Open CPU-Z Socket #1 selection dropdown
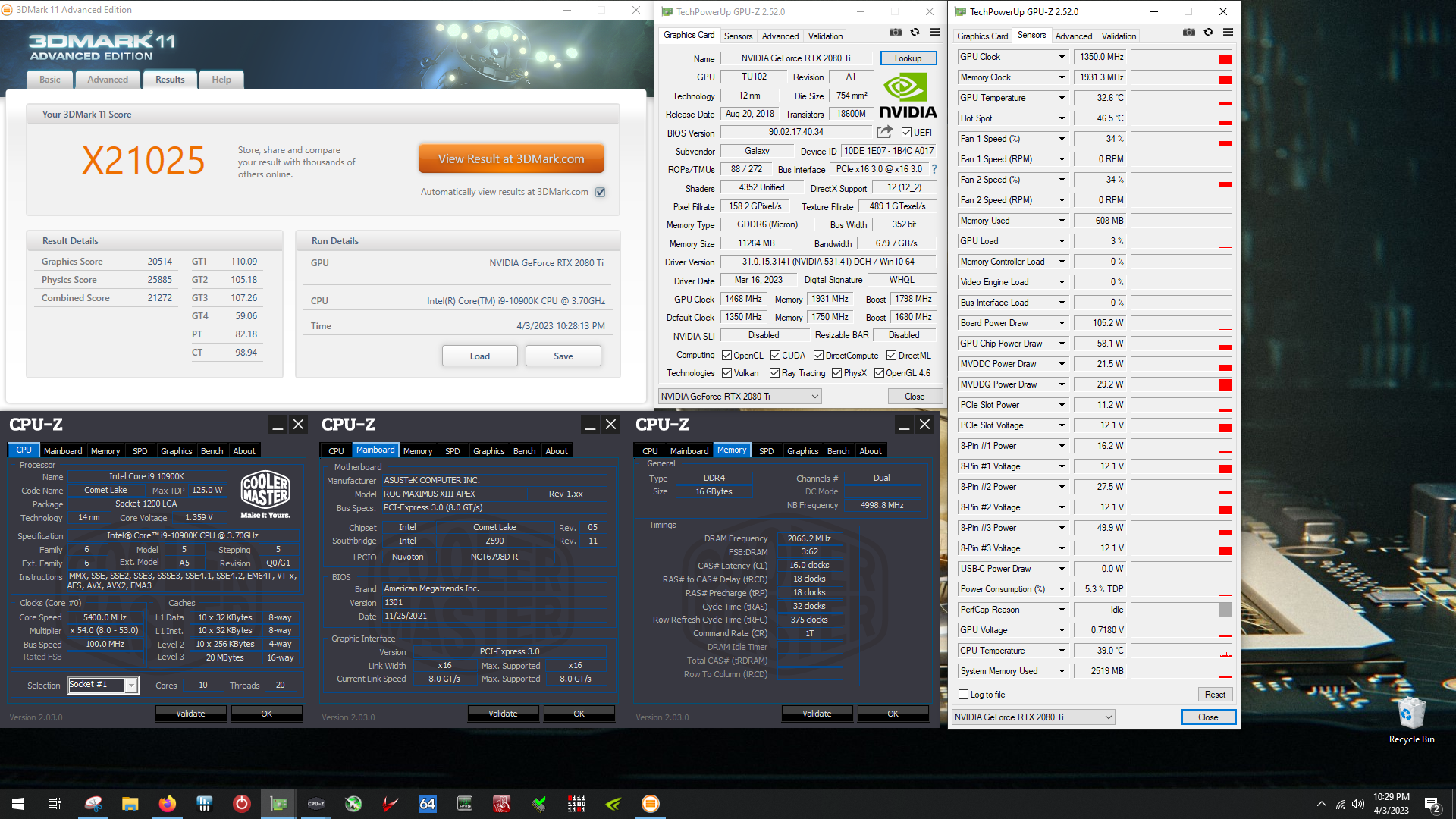Image resolution: width=1456 pixels, height=819 pixels. point(103,685)
